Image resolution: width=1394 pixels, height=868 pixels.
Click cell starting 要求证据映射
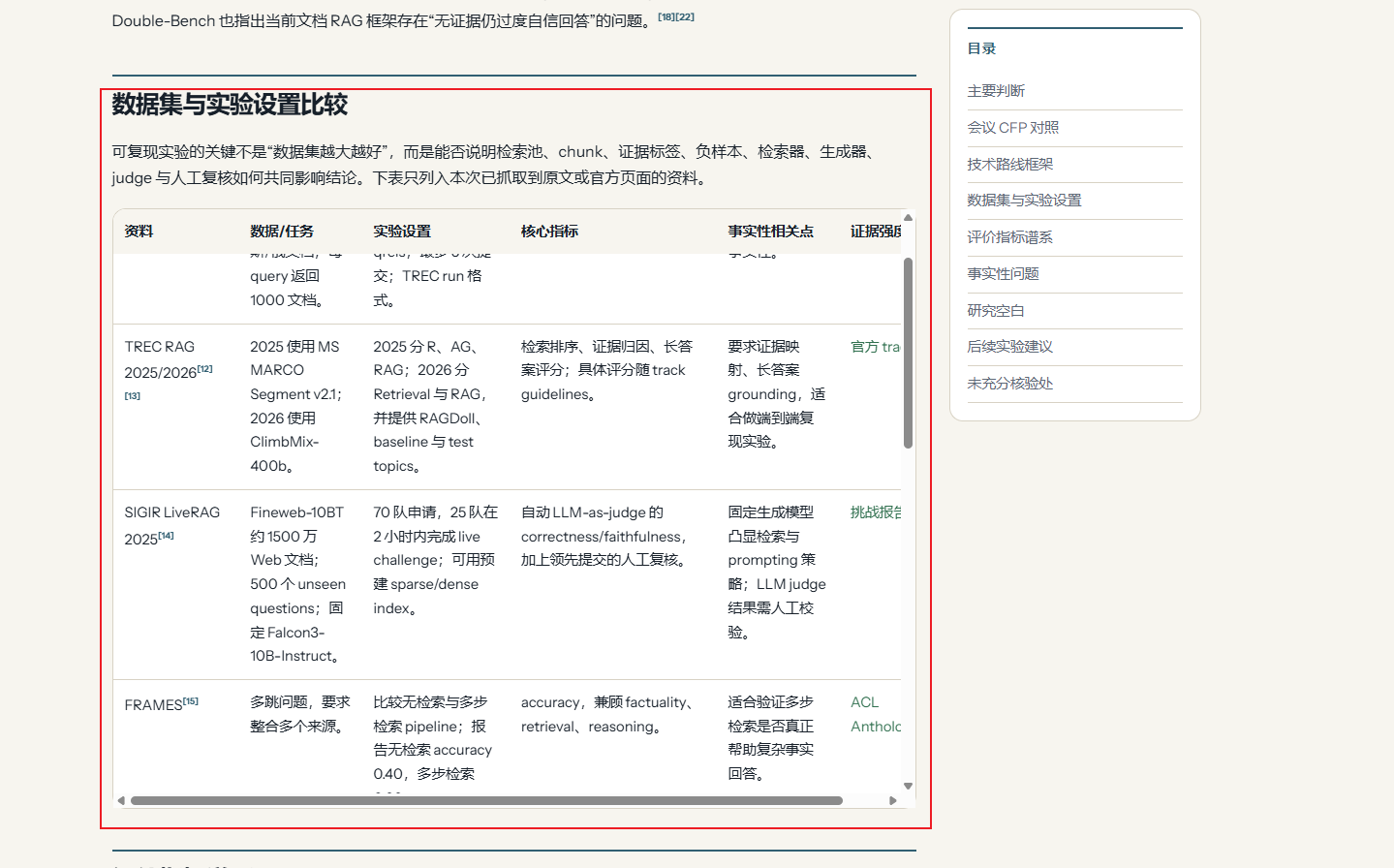pyautogui.click(x=776, y=394)
